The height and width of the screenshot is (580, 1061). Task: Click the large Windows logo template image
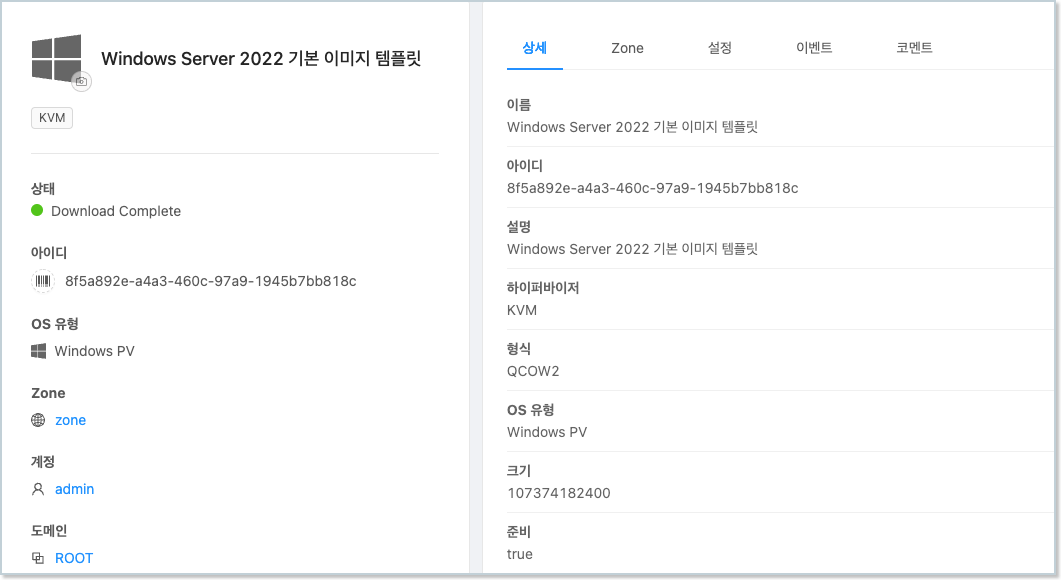coord(56,58)
